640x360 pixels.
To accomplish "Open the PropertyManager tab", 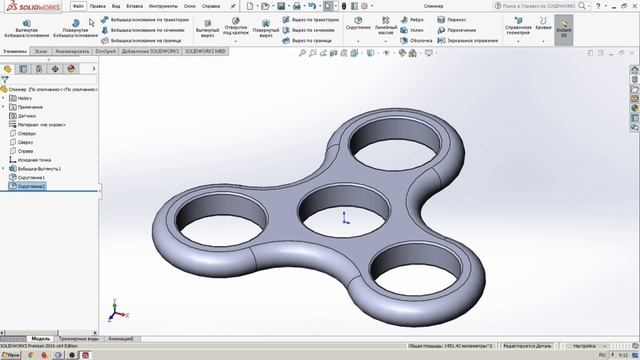I will tap(23, 69).
